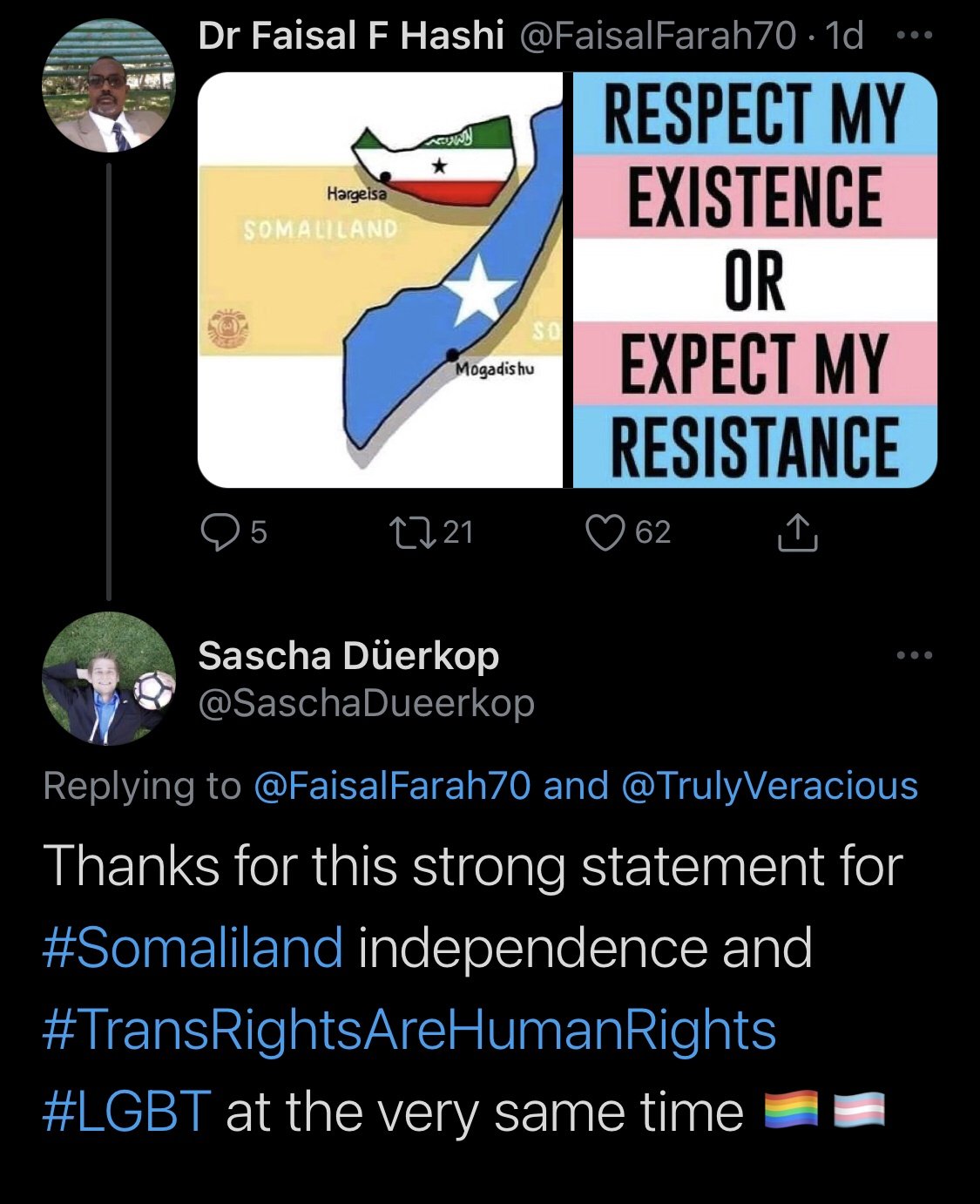The height and width of the screenshot is (1204, 980).
Task: Follow the #LGBT hashtag link
Action: (x=126, y=1112)
